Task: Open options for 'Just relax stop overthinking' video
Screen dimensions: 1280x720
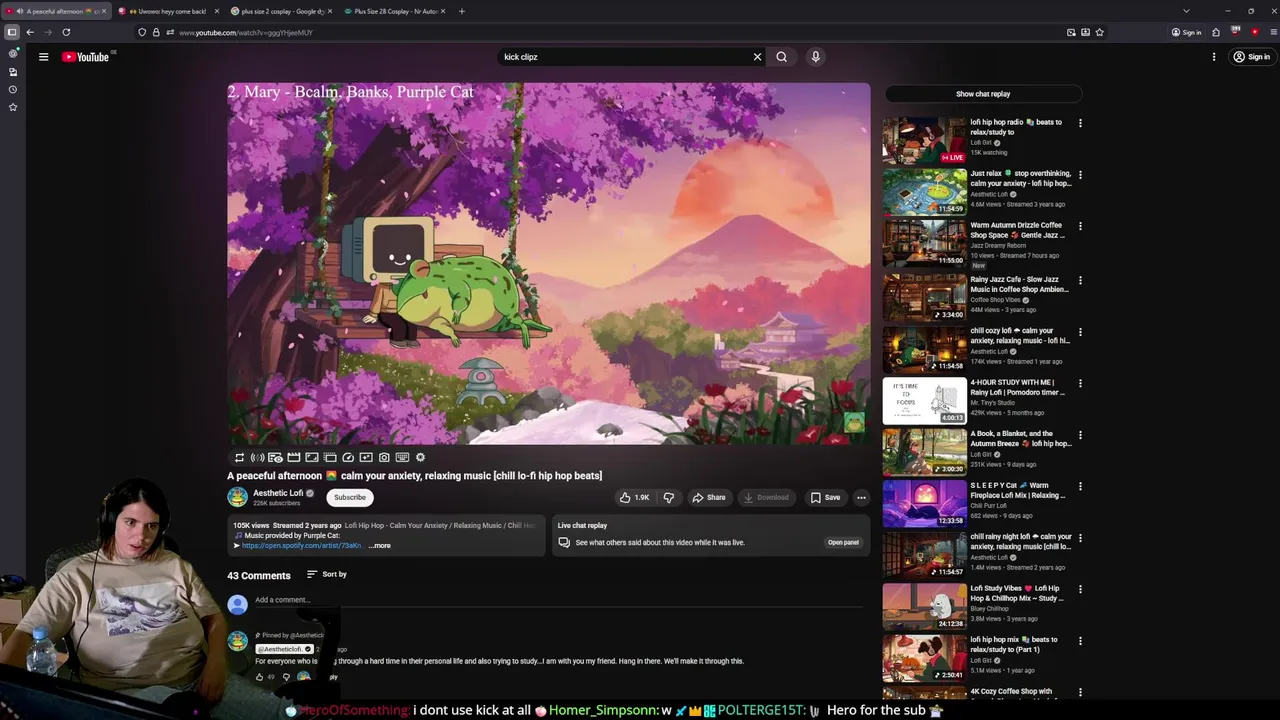Action: coord(1080,174)
